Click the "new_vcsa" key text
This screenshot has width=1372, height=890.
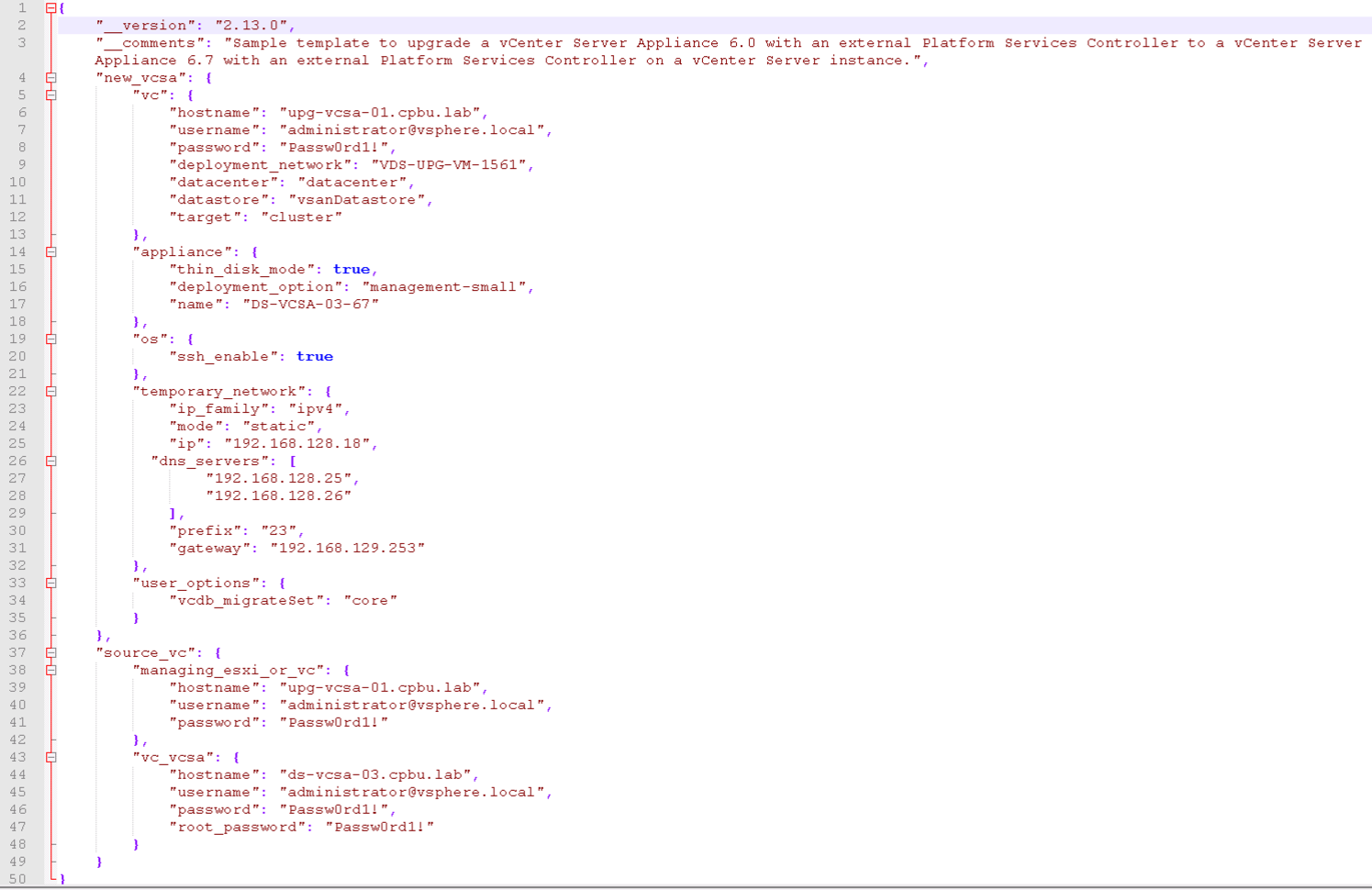(141, 78)
